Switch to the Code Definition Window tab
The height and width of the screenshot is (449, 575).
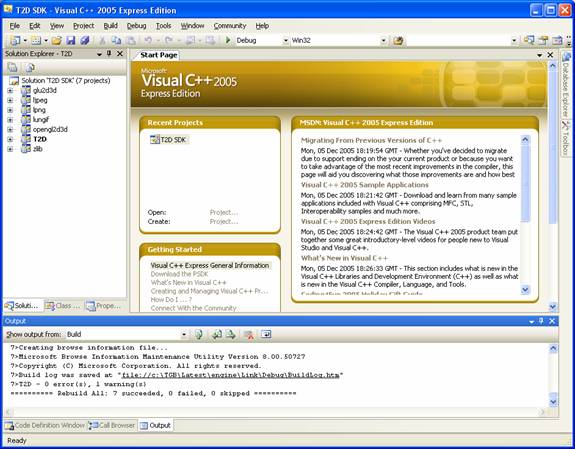click(x=45, y=425)
